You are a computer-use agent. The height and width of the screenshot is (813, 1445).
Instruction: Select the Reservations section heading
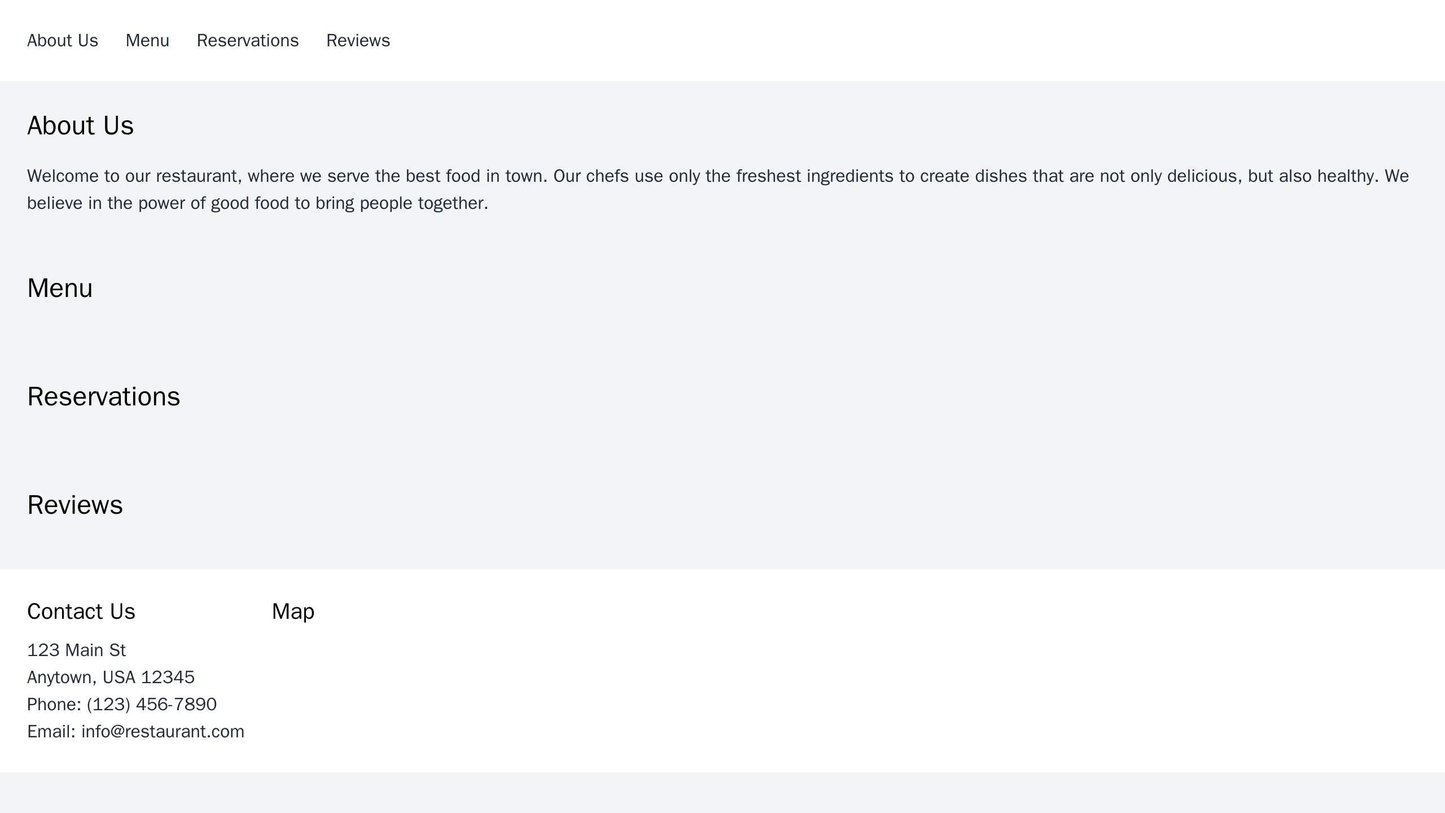pyautogui.click(x=103, y=397)
